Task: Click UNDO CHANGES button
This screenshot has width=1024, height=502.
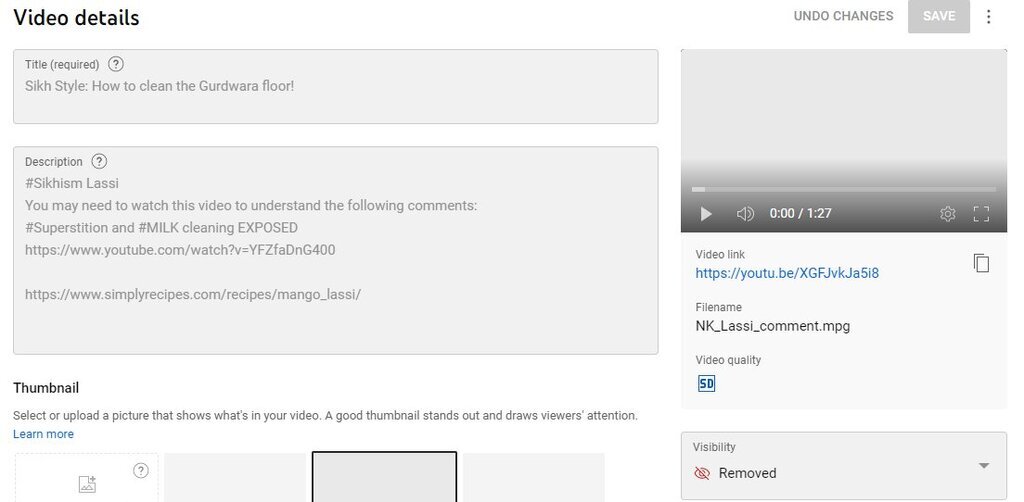Action: click(843, 16)
